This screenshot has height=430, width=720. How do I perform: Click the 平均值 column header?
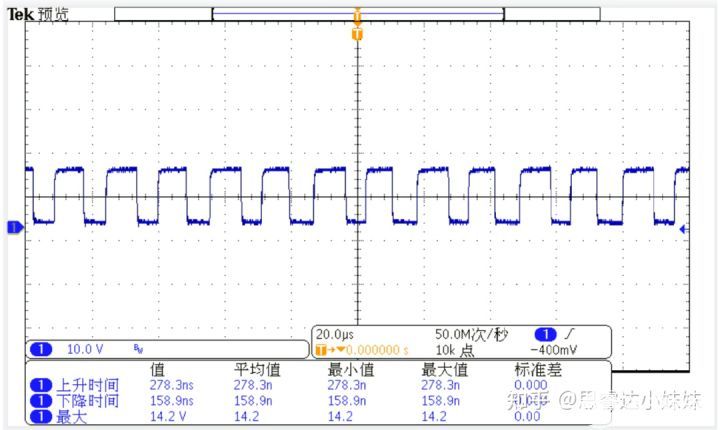point(257,369)
